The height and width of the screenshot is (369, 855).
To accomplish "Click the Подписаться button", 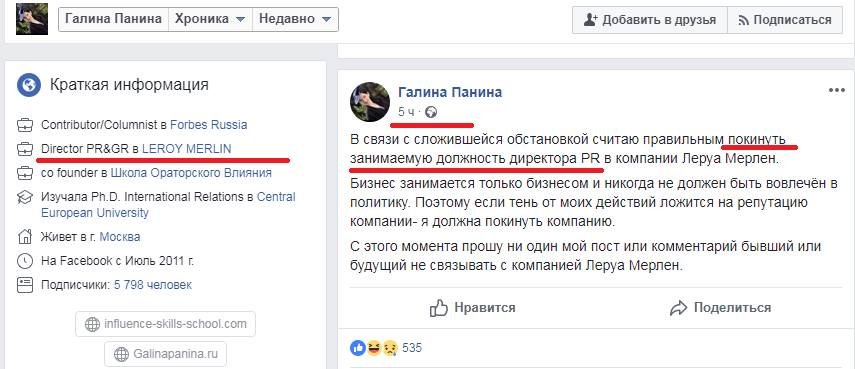I will [x=784, y=20].
